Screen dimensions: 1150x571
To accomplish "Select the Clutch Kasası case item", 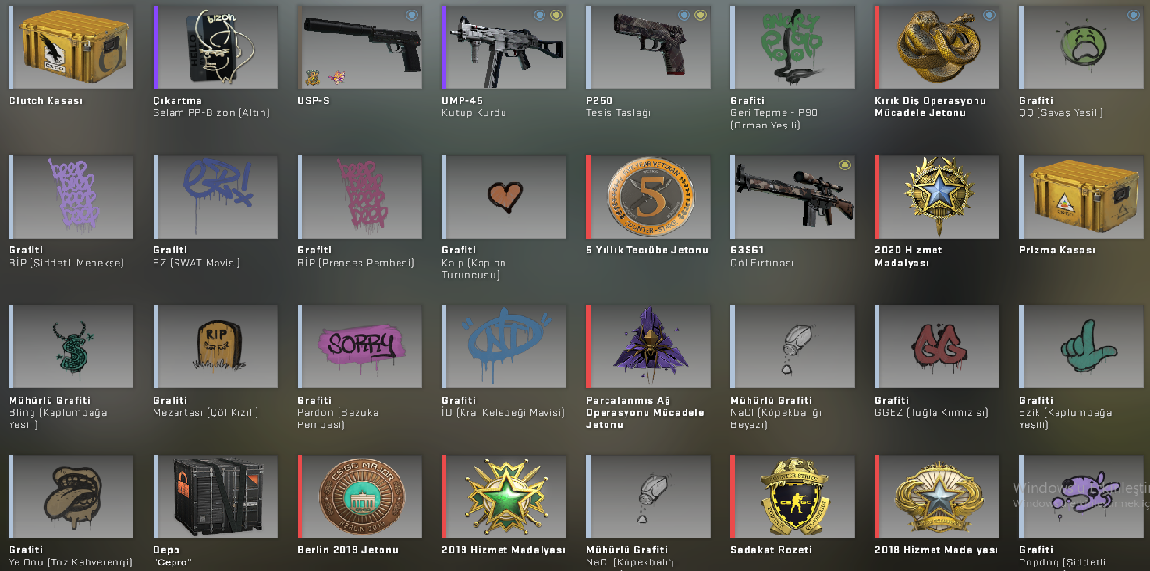I will pyautogui.click(x=71, y=48).
